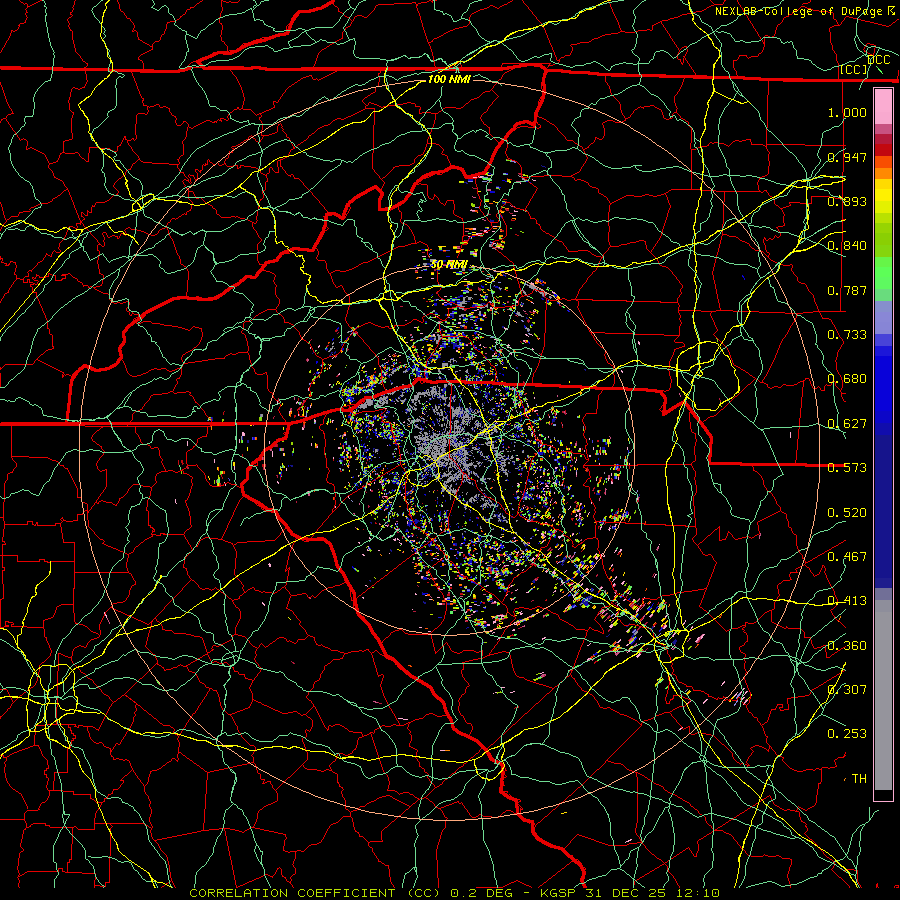The width and height of the screenshot is (900, 900).
Task: Select the 0.520 legend value
Action: (847, 513)
